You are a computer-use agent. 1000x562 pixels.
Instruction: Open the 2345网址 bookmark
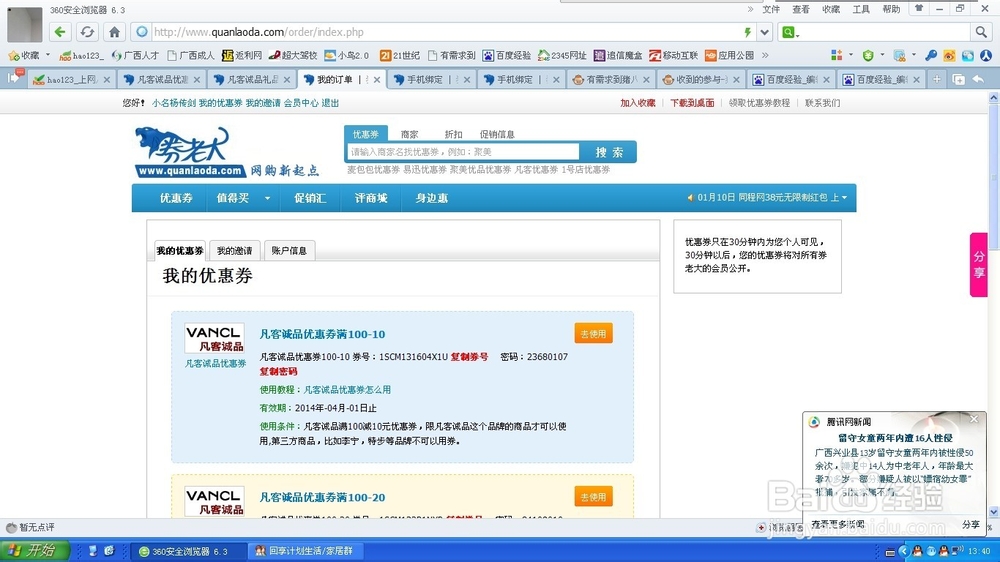(x=562, y=55)
